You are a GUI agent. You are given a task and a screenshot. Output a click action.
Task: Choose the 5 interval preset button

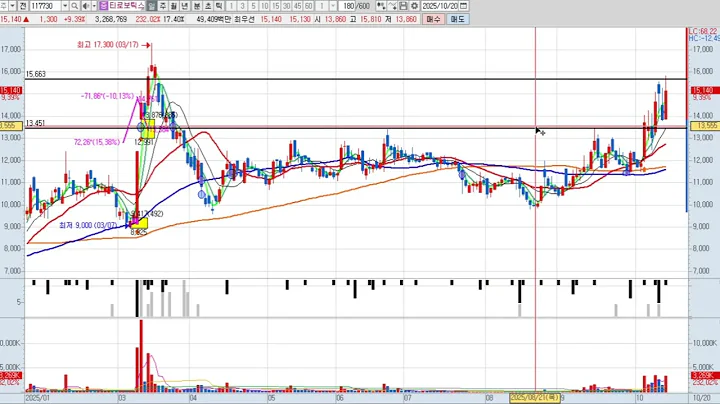pos(253,6)
